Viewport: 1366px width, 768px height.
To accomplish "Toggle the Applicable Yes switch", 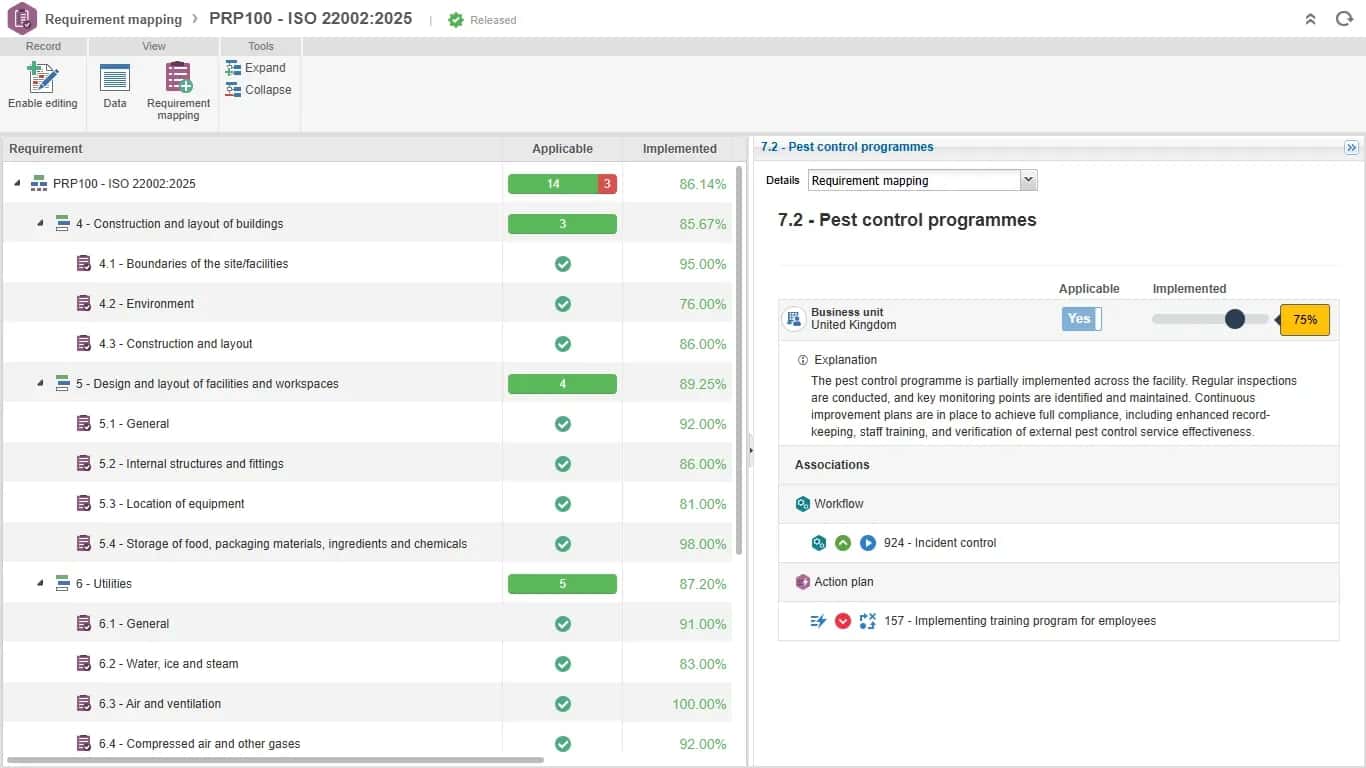I will click(x=1081, y=319).
